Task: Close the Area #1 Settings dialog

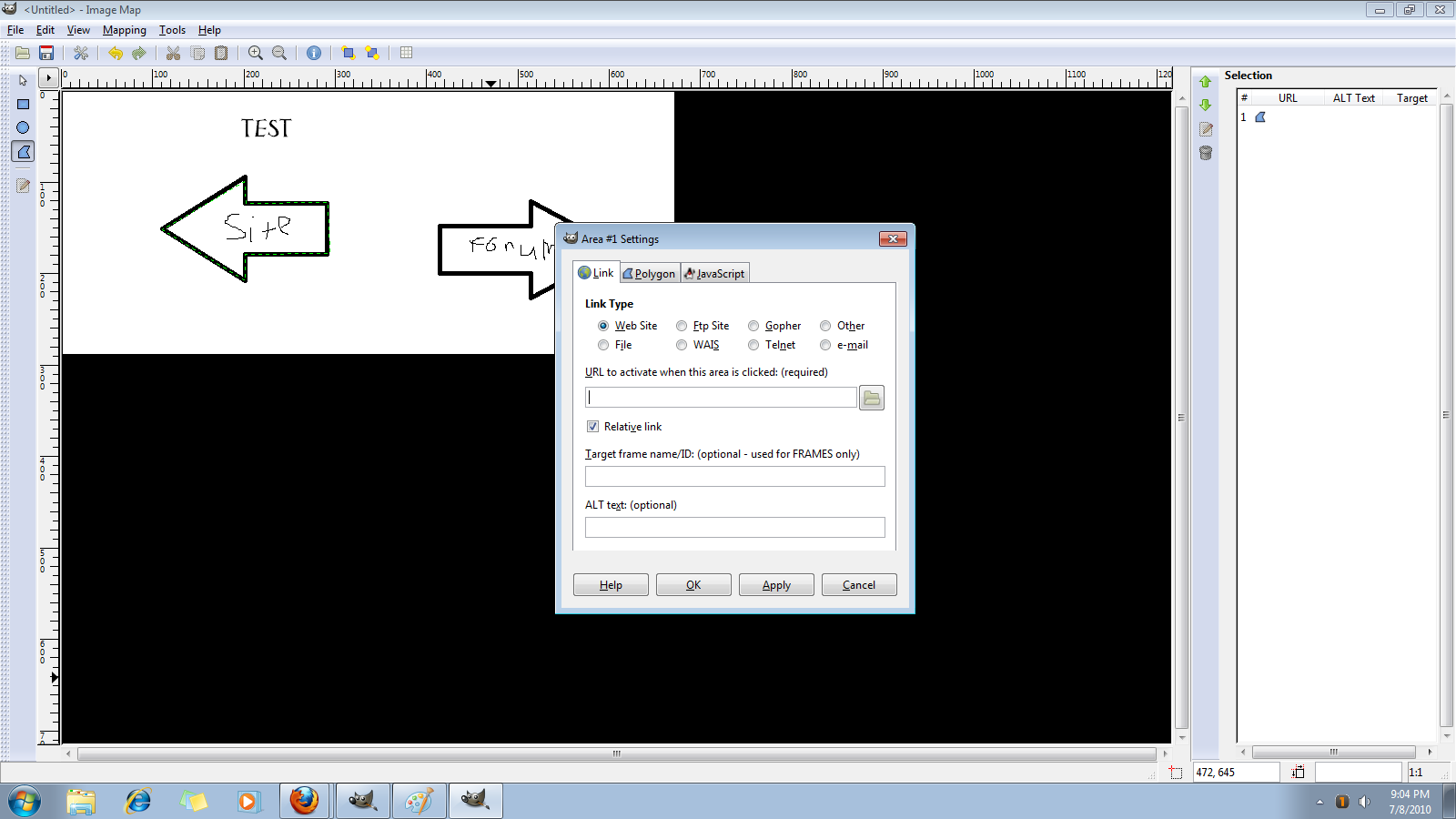Action: pos(893,238)
